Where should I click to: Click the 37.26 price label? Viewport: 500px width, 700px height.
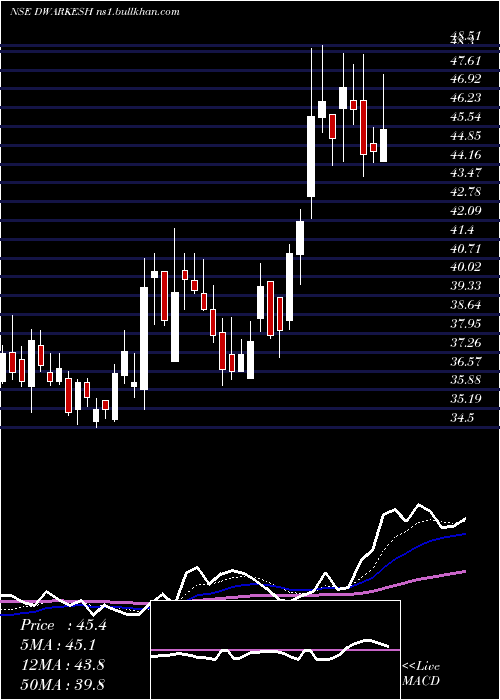tap(466, 342)
